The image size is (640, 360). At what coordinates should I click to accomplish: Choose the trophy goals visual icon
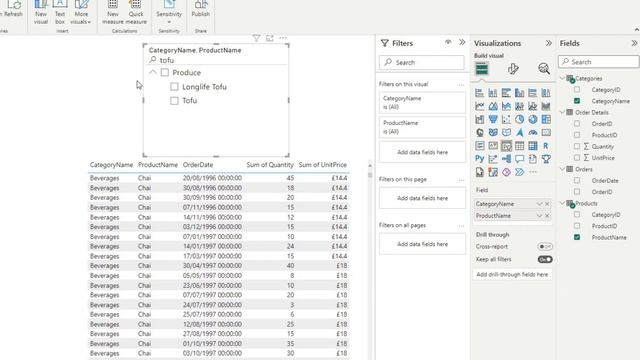(546, 159)
